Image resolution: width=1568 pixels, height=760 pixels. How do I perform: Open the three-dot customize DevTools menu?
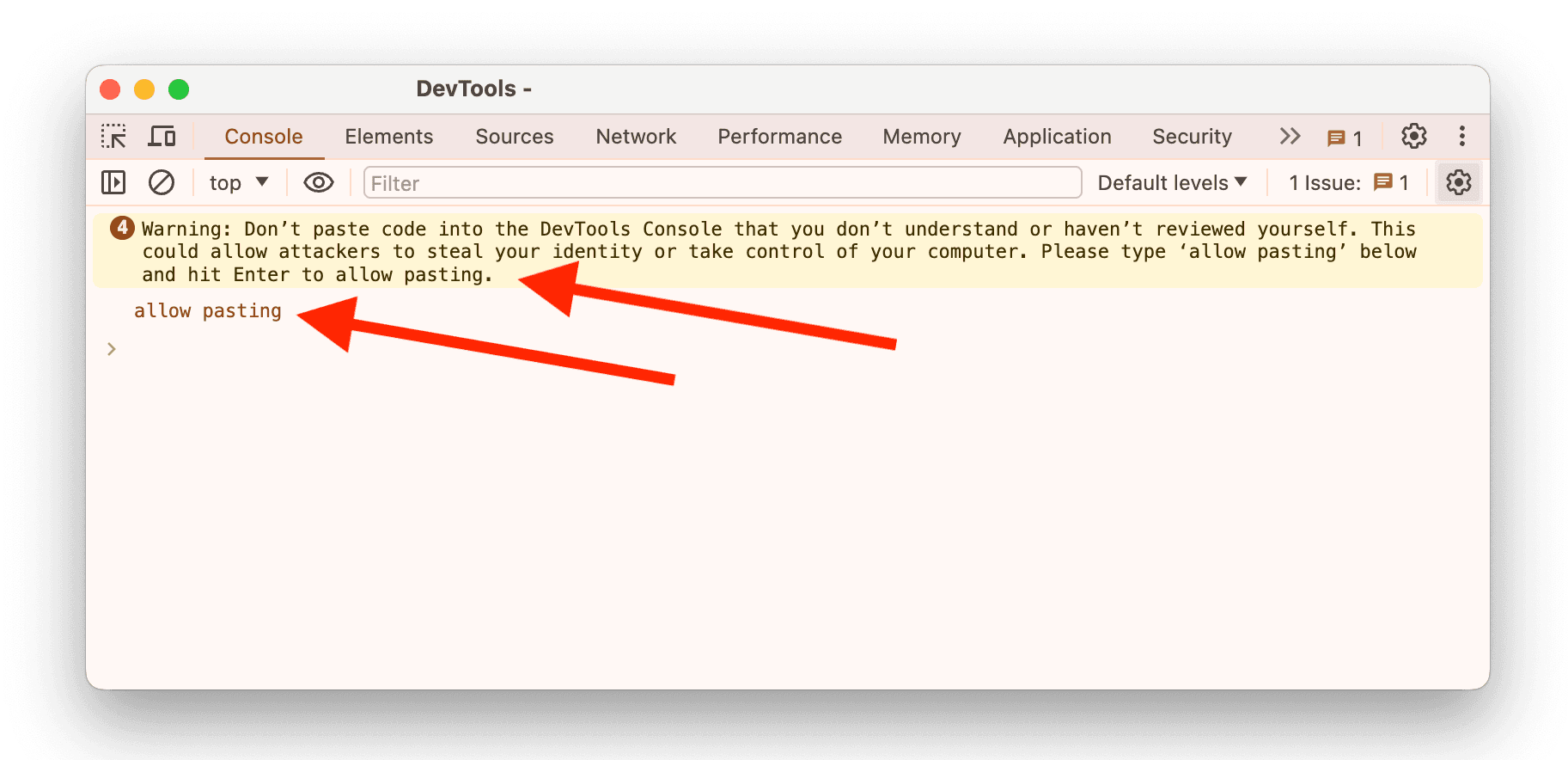pyautogui.click(x=1461, y=137)
